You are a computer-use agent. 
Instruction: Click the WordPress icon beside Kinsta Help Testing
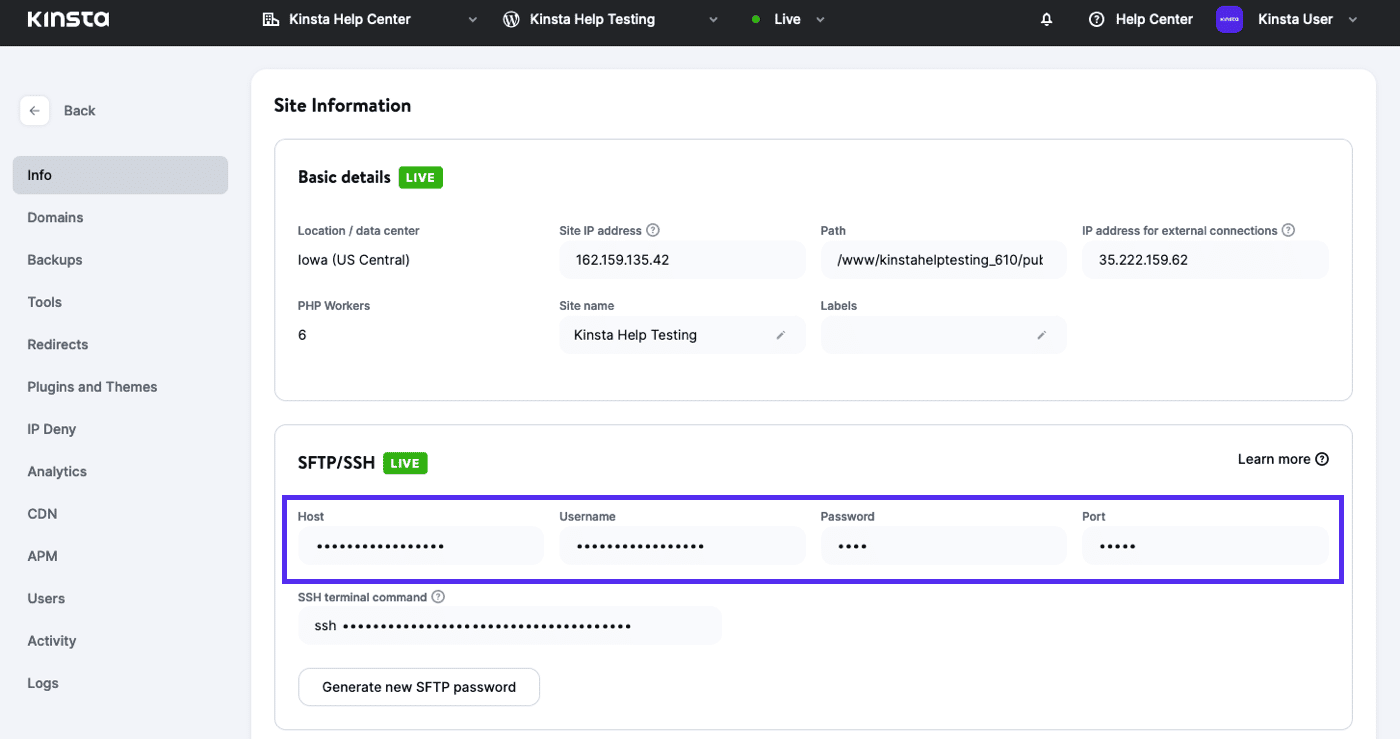511,18
